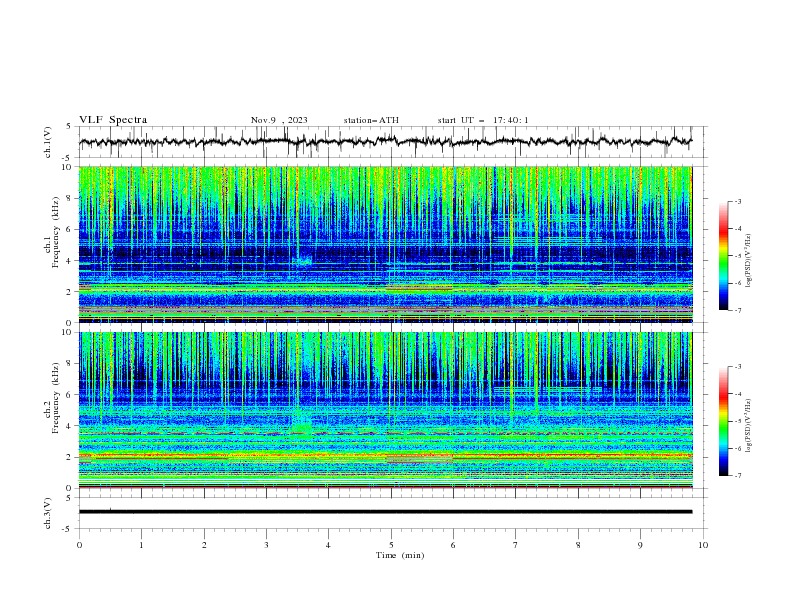Click the time axis tick label "6"
The height and width of the screenshot is (612, 792).
pos(453,545)
